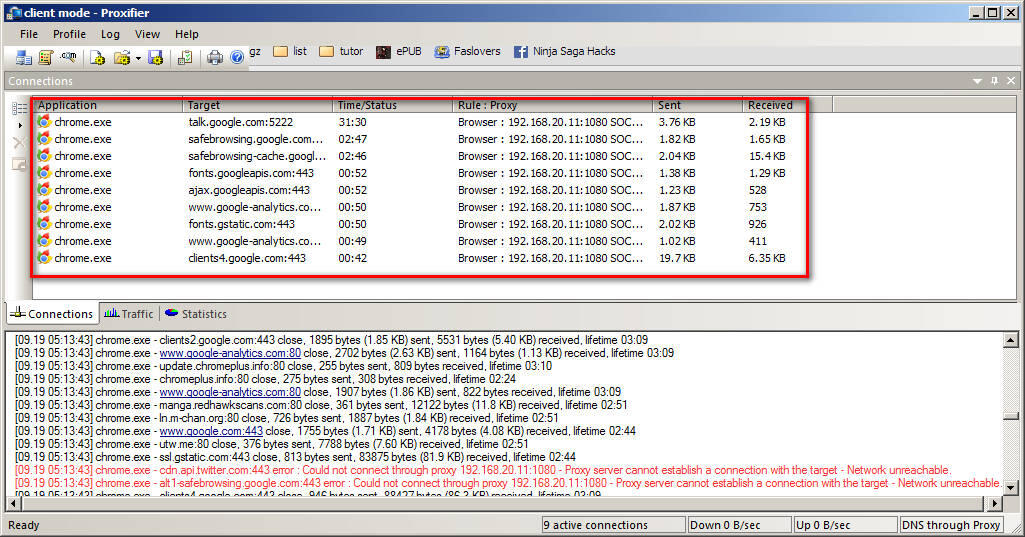Click the grayed X icon beside connections list
Screen dimensions: 1025x537
(x=19, y=143)
